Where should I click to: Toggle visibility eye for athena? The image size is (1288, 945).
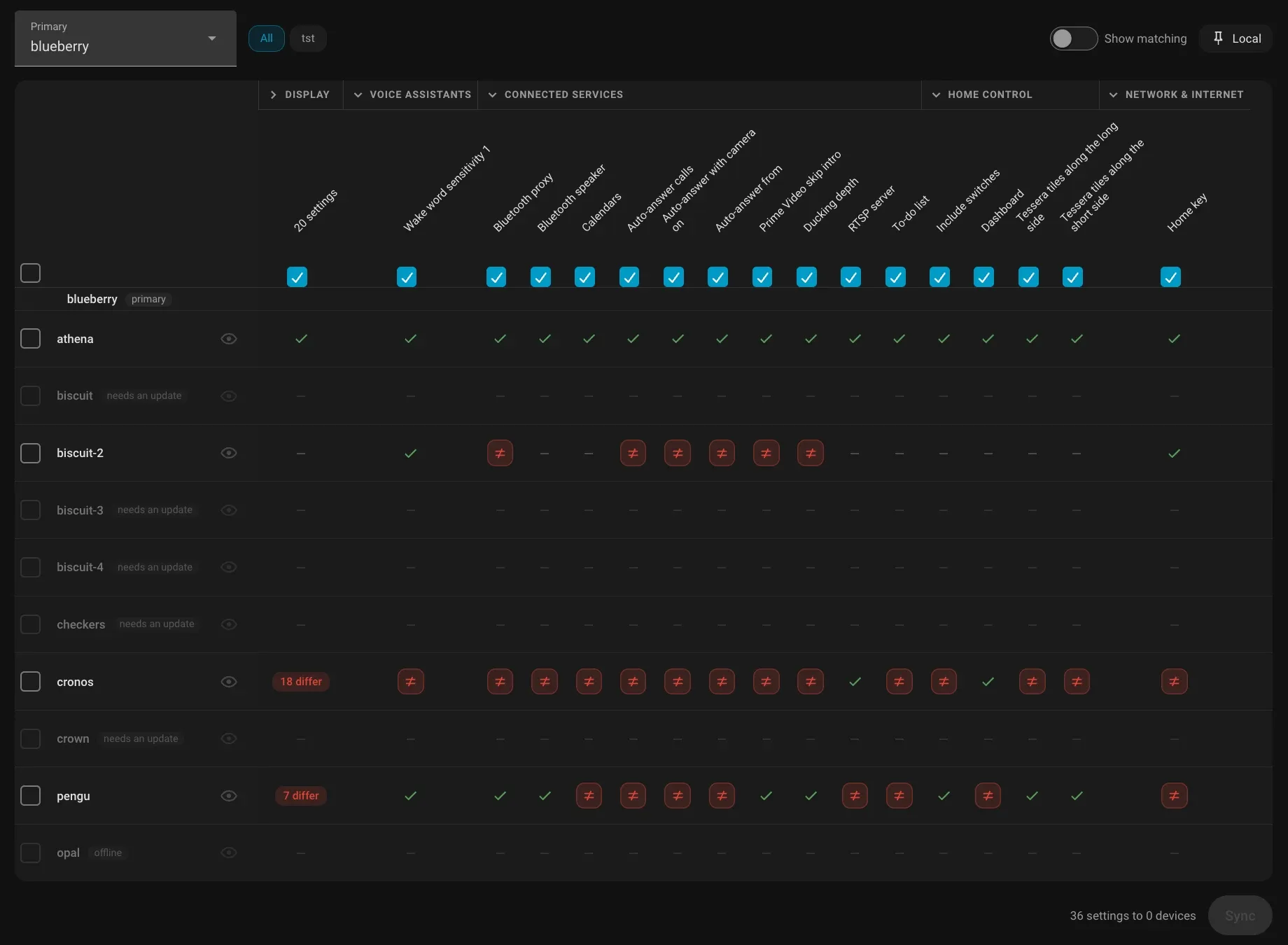tap(229, 339)
